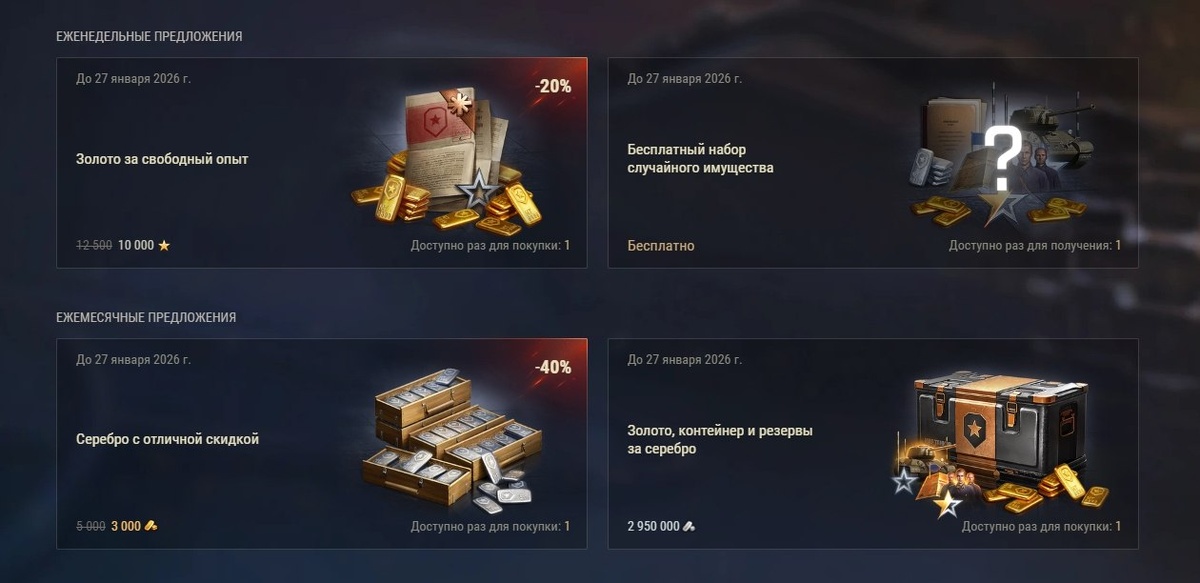
Task: Select the -20% discount badge
Action: pos(553,86)
